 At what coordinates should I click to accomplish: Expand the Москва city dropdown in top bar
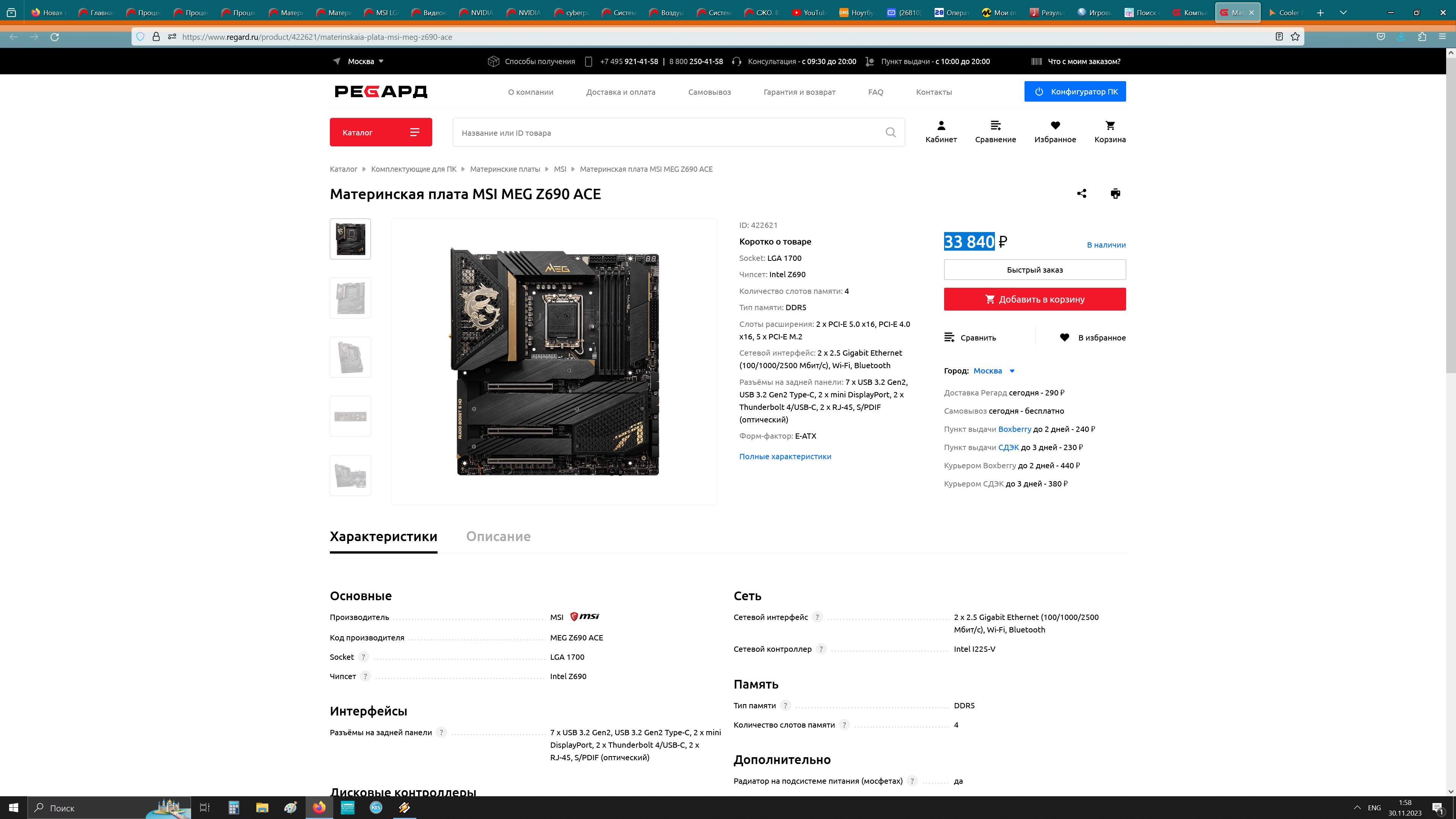pos(365,61)
